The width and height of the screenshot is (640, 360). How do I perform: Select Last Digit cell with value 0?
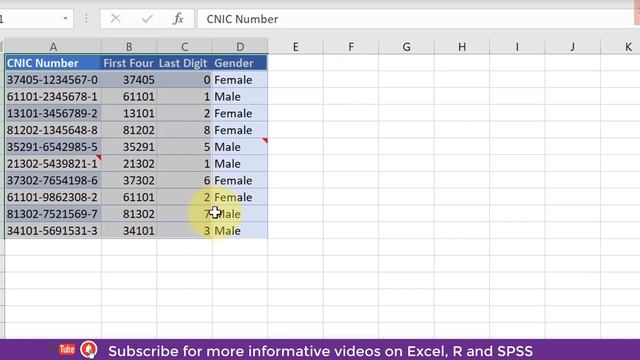click(x=184, y=80)
